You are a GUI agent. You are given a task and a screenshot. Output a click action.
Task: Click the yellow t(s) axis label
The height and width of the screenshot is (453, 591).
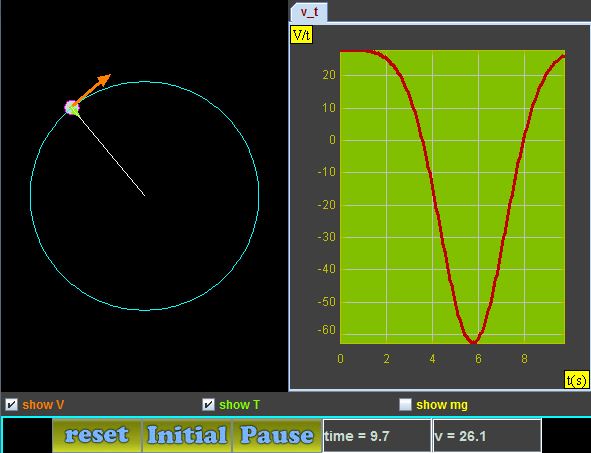(577, 380)
